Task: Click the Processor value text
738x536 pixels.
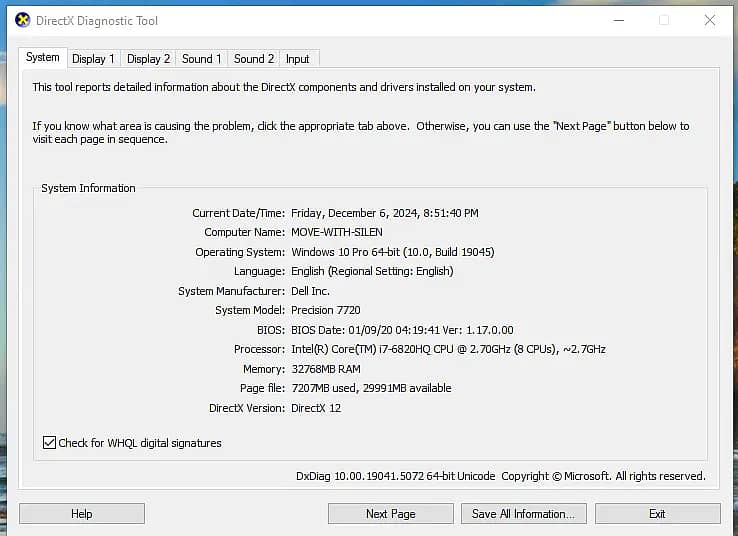Action: pos(447,350)
